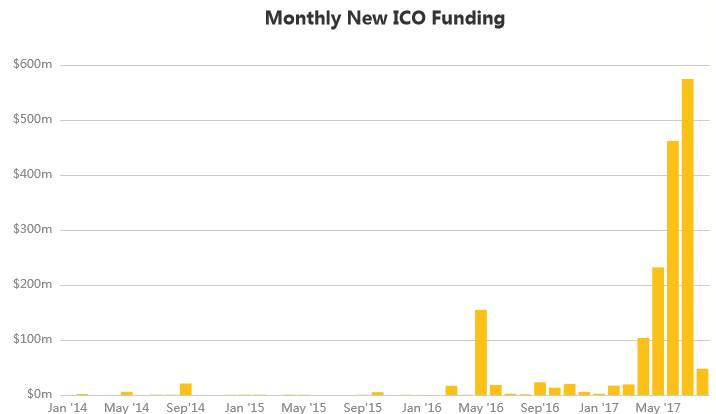Click the Jan '17 x-axis label
The height and width of the screenshot is (414, 716).
(x=598, y=408)
